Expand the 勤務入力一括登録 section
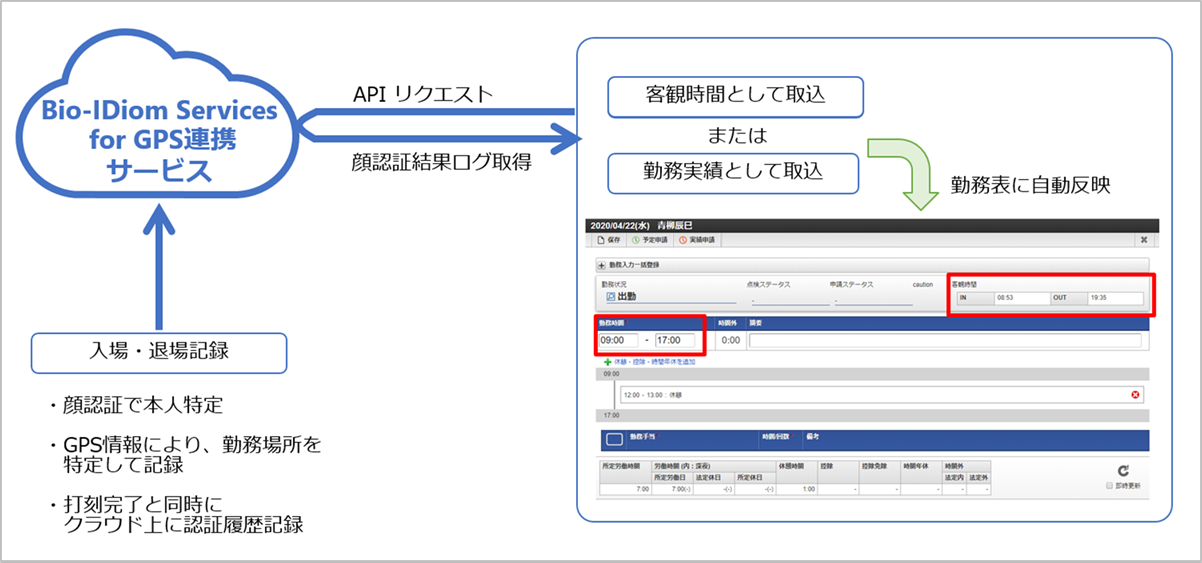The image size is (1202, 563). click(602, 265)
